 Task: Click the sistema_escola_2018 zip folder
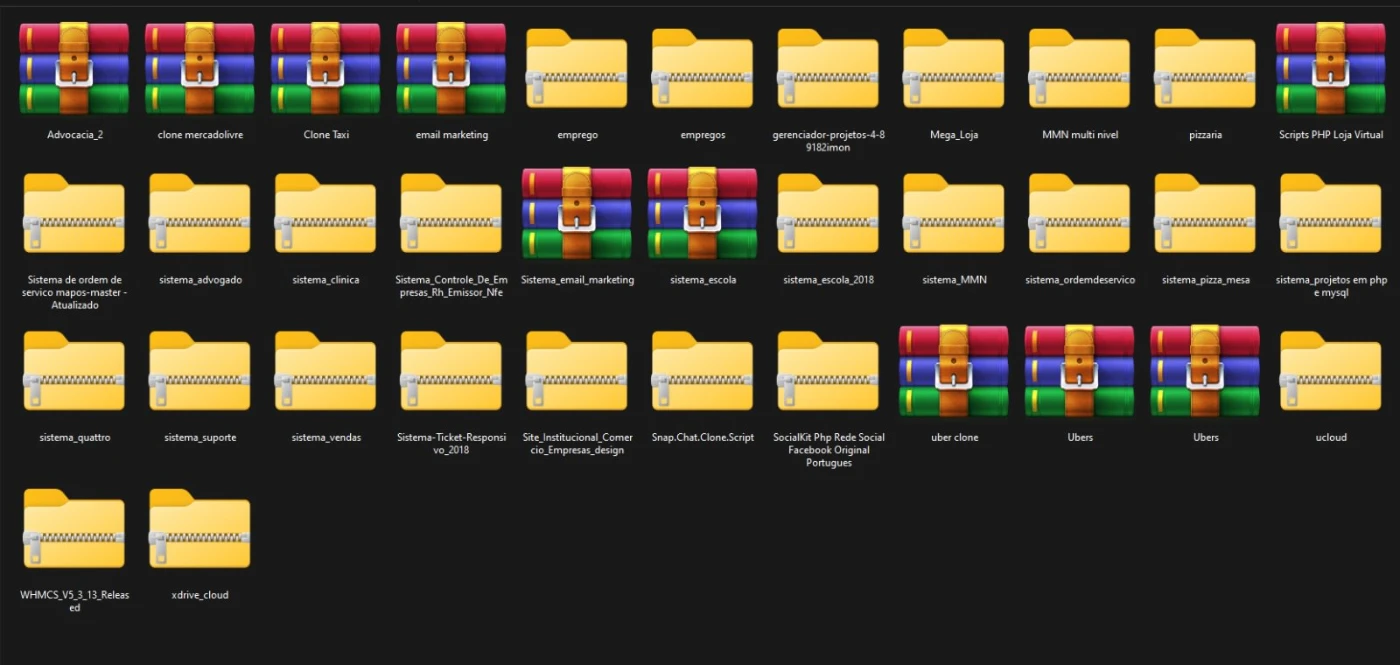coord(828,214)
